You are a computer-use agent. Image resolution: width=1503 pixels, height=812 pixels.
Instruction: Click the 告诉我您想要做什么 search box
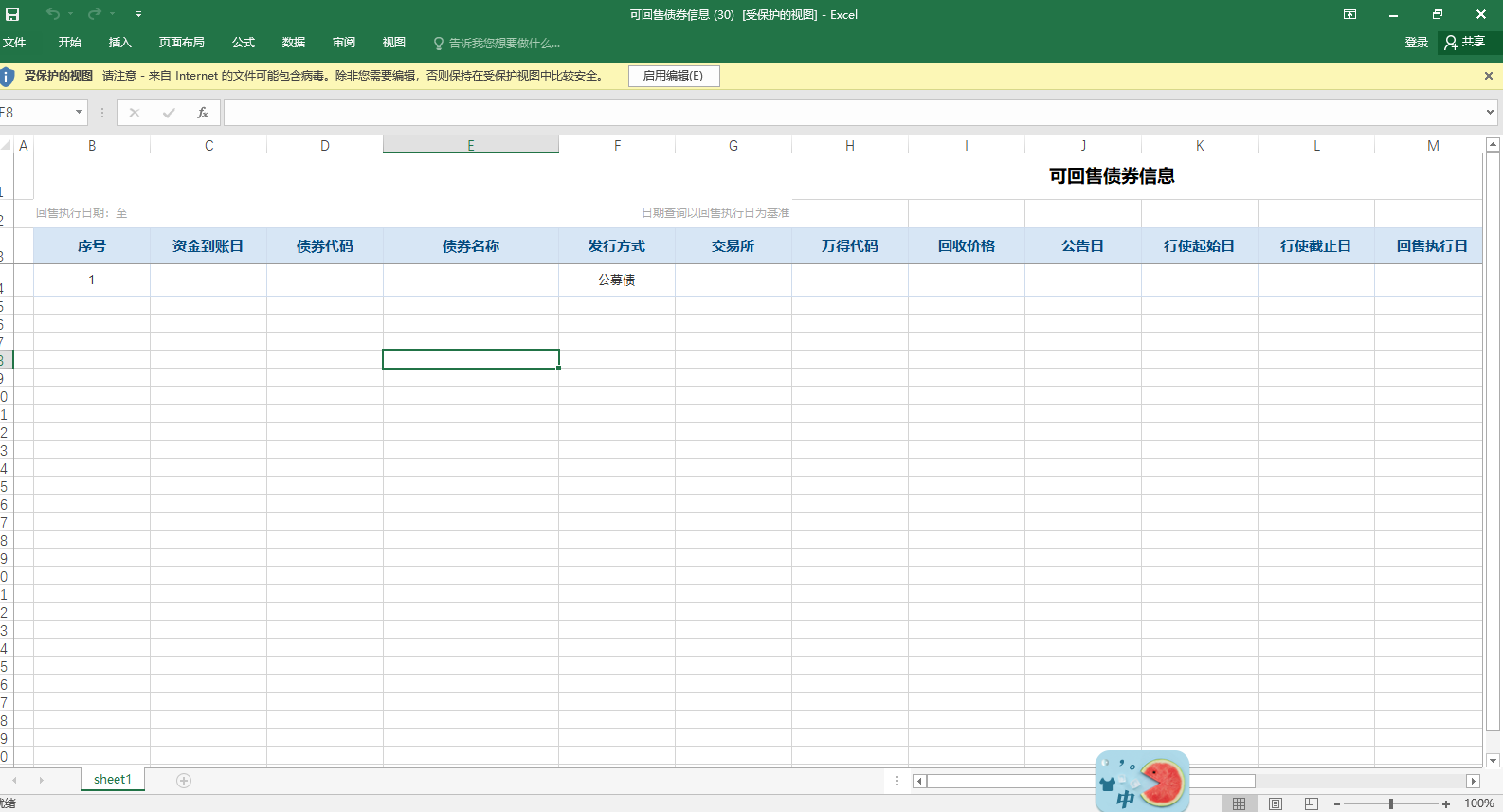(497, 43)
